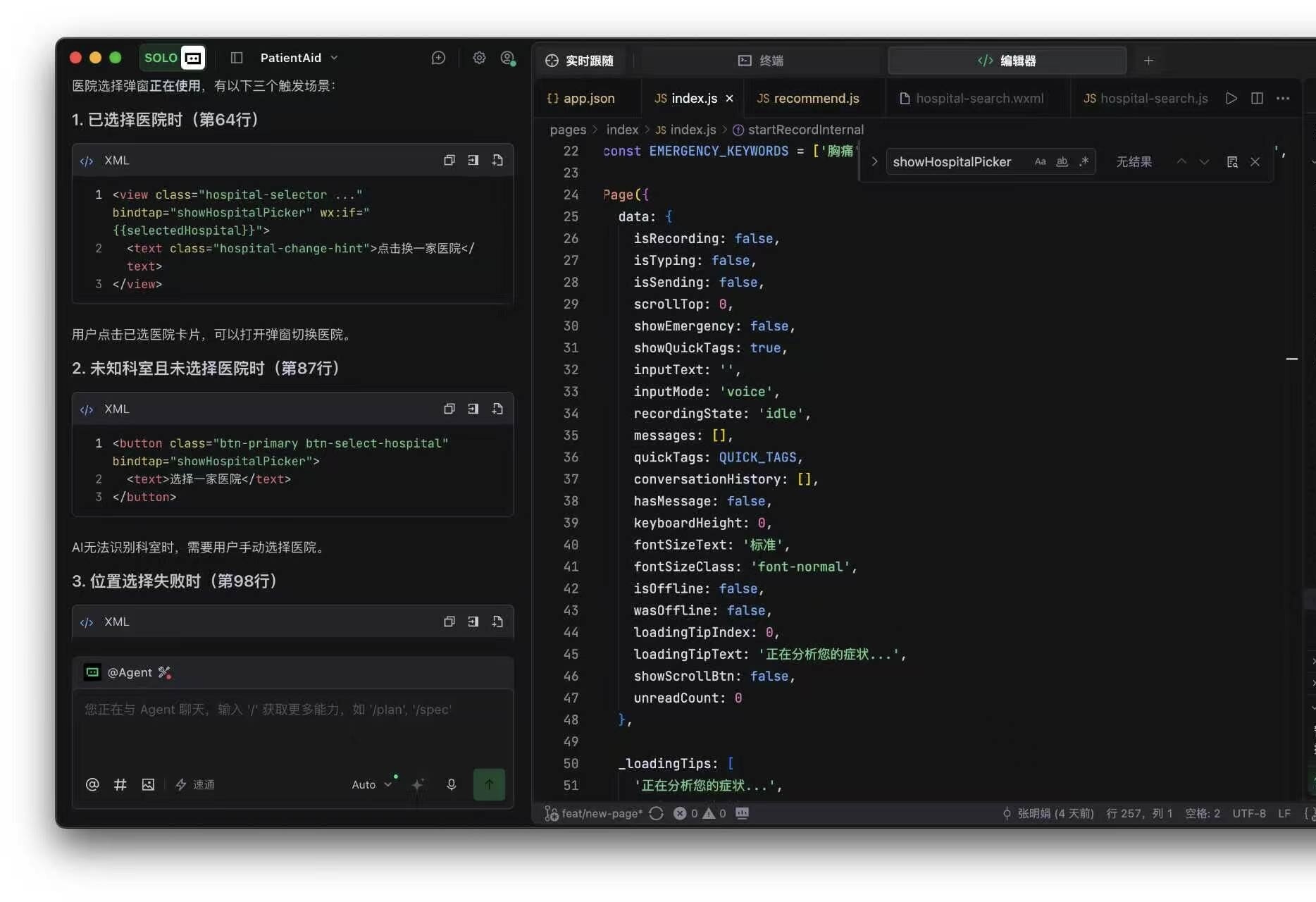The height and width of the screenshot is (902, 1316).
Task: Copy the first XML code block
Action: (449, 160)
